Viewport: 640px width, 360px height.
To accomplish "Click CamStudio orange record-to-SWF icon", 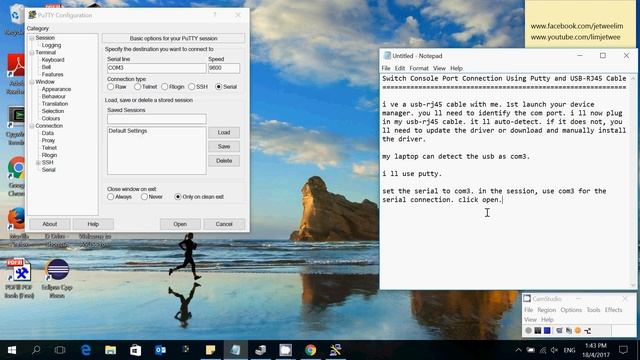I will (x=578, y=331).
